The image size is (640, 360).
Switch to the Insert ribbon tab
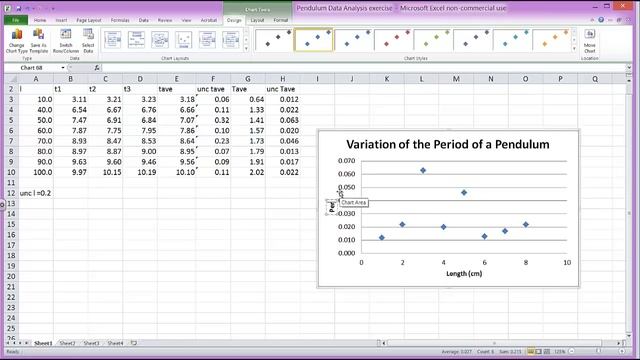click(61, 20)
